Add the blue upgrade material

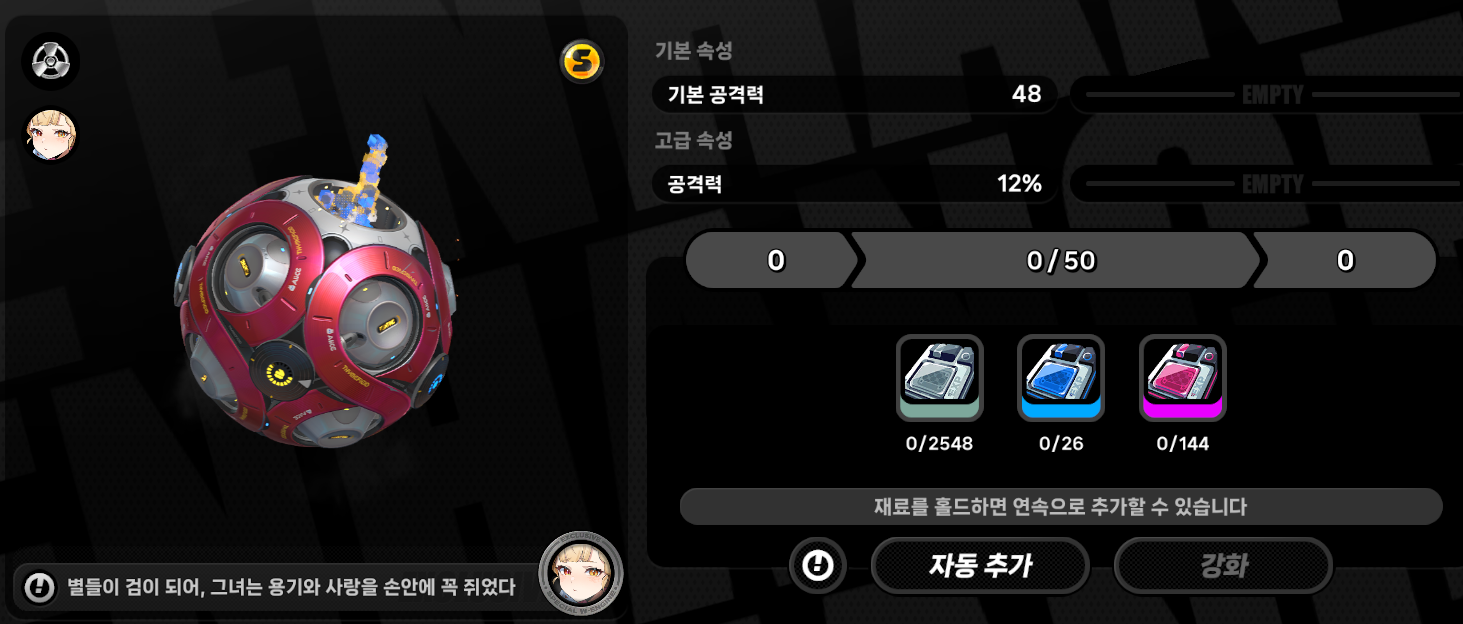[x=1061, y=378]
